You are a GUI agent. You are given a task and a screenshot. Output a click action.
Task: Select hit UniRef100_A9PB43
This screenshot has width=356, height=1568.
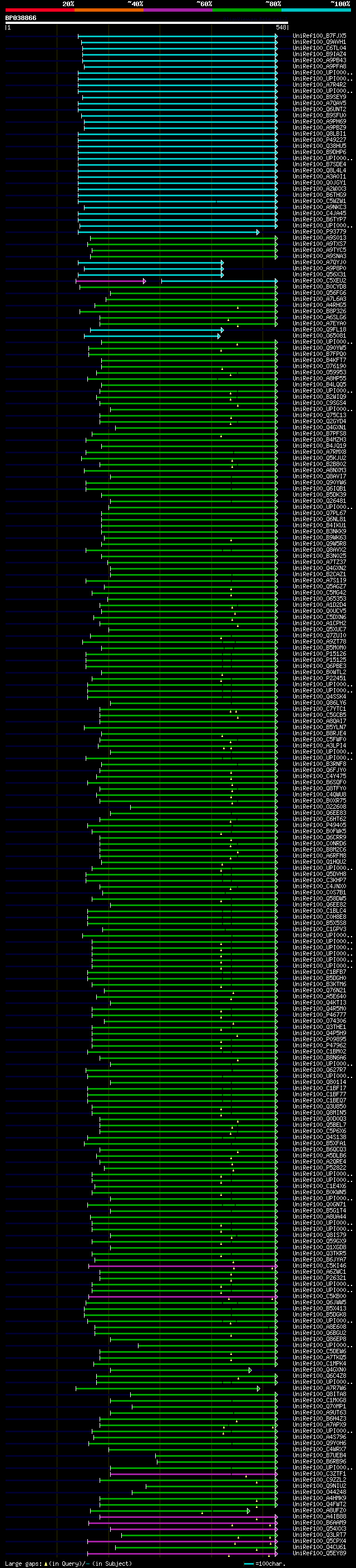point(319,60)
